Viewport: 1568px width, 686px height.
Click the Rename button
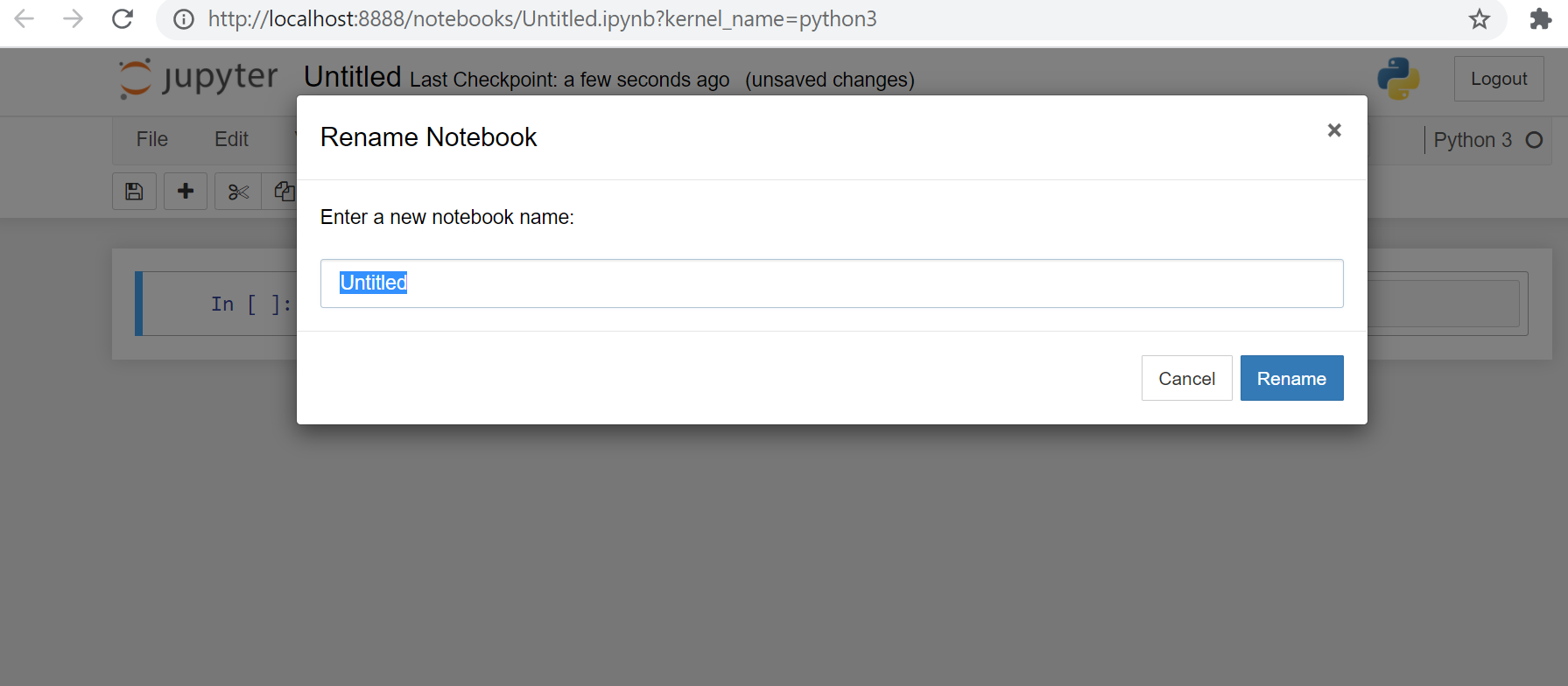click(1291, 378)
